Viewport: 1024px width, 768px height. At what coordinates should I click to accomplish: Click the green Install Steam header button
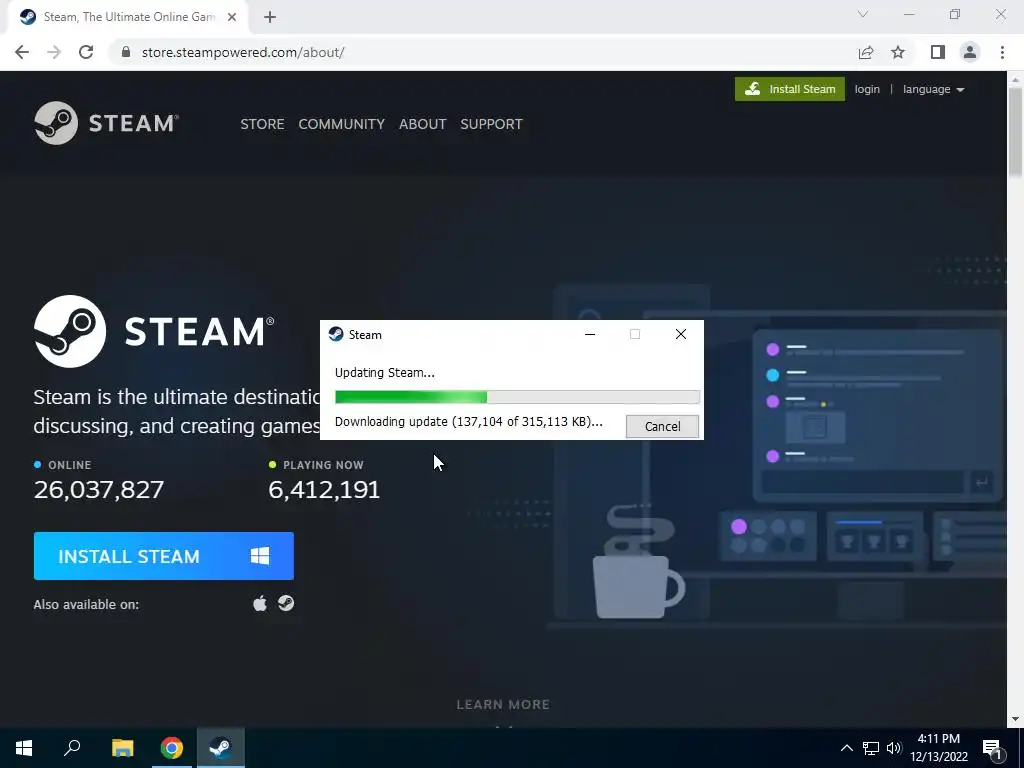(790, 89)
